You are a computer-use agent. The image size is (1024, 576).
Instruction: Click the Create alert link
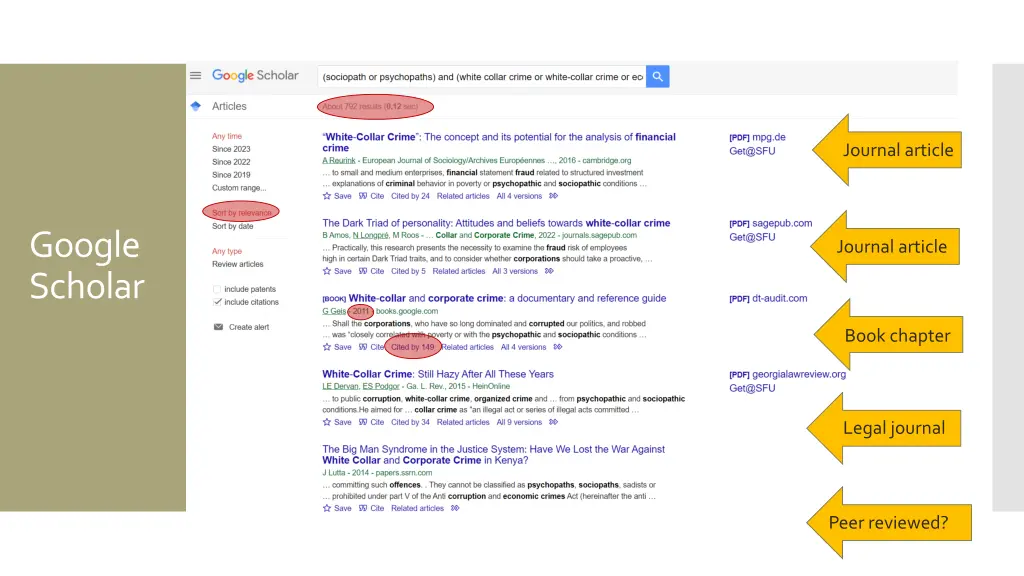click(249, 327)
